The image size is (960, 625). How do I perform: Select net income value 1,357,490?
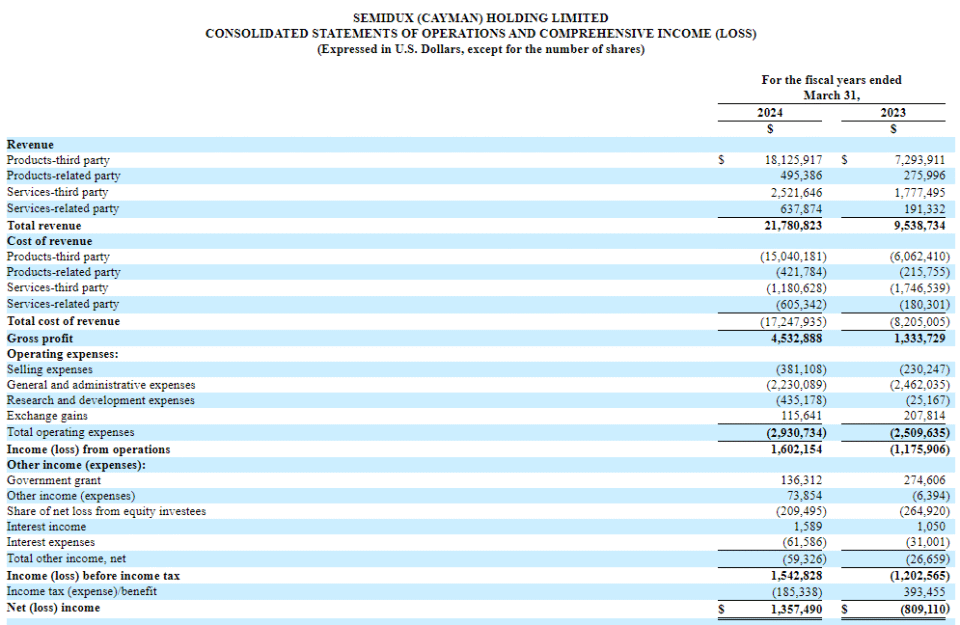point(796,610)
